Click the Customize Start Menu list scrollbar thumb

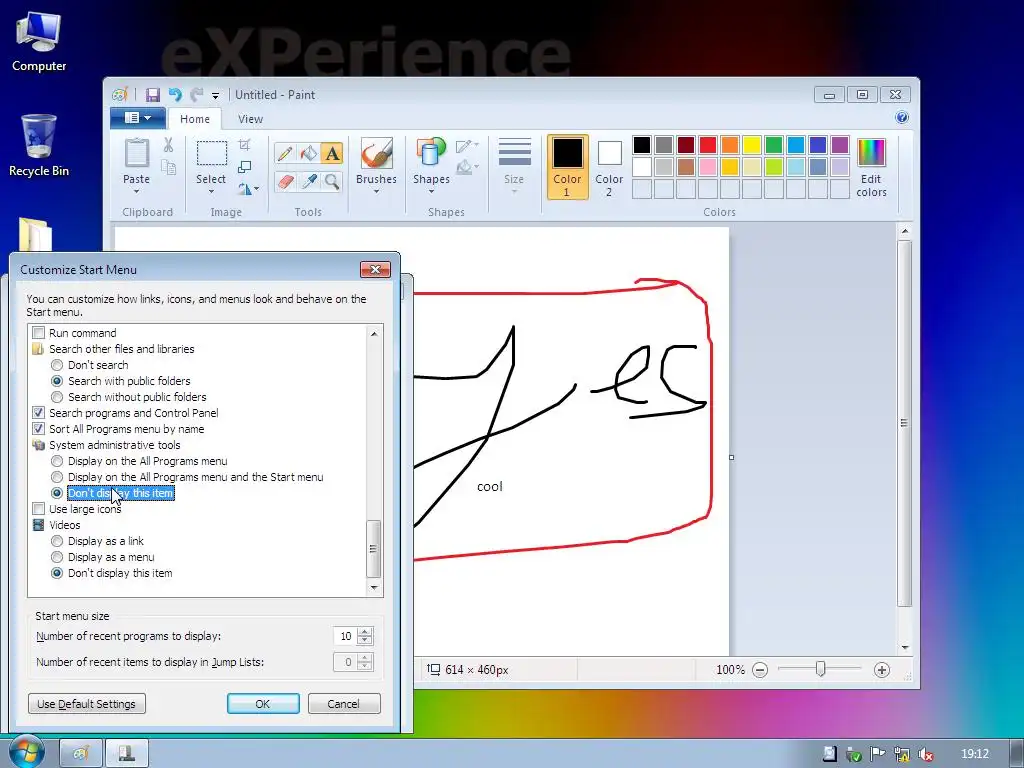point(373,549)
